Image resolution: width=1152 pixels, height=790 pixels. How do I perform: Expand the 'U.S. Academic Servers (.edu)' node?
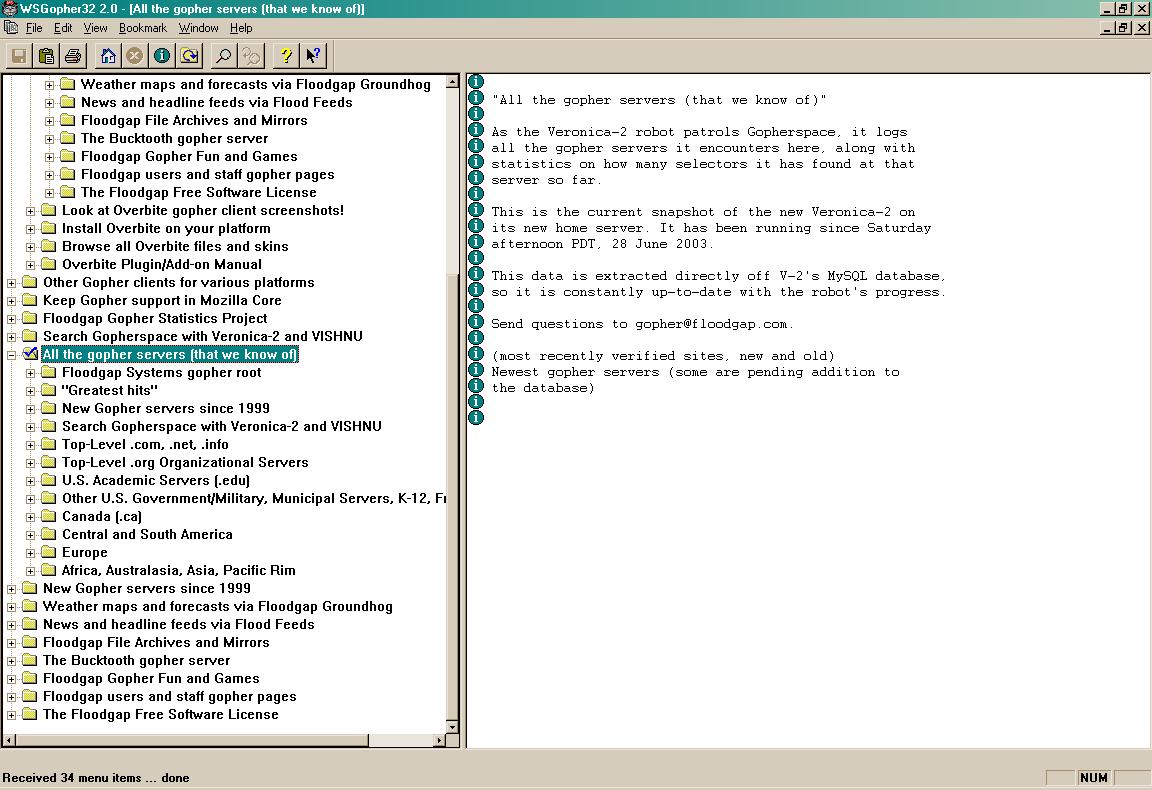[30, 481]
